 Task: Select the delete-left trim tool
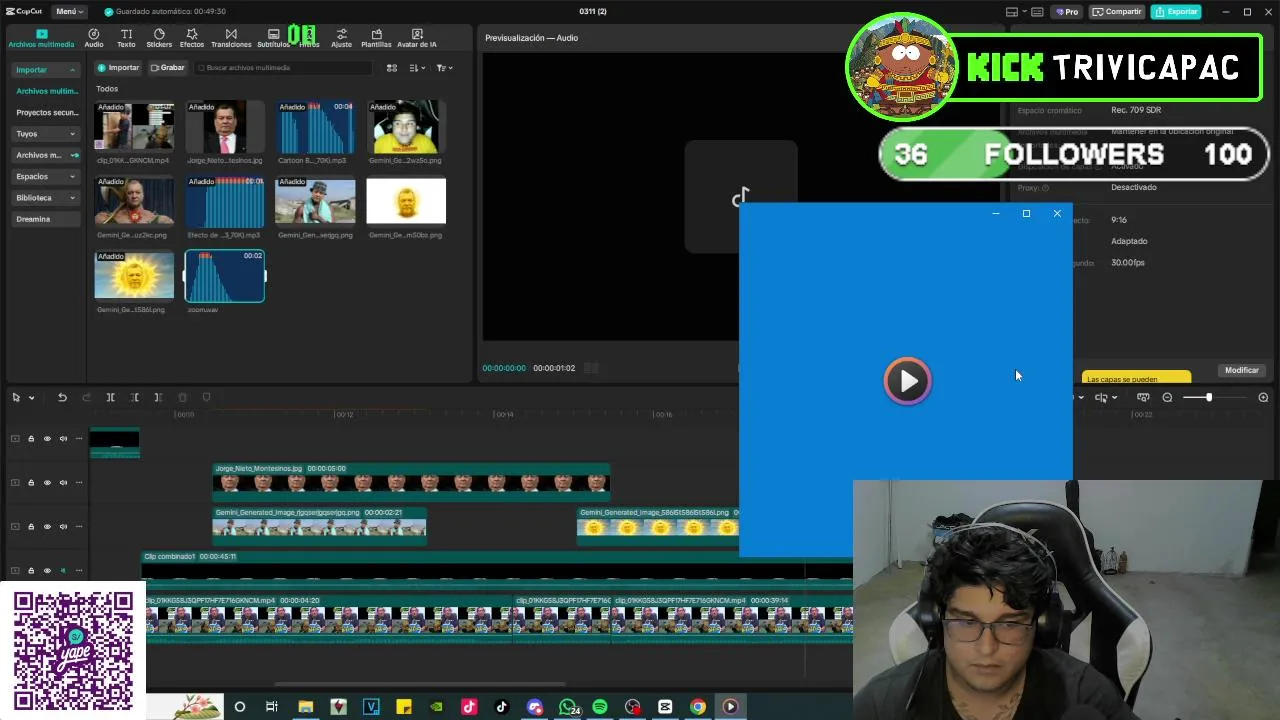click(x=134, y=397)
